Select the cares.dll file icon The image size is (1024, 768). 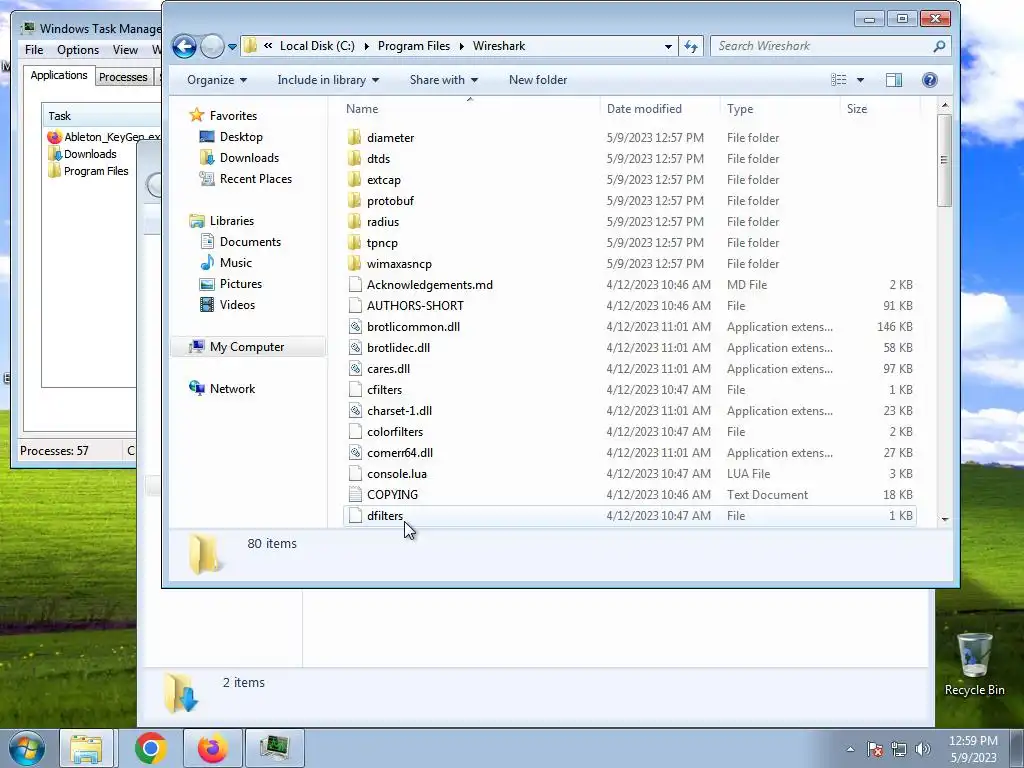pyautogui.click(x=355, y=368)
